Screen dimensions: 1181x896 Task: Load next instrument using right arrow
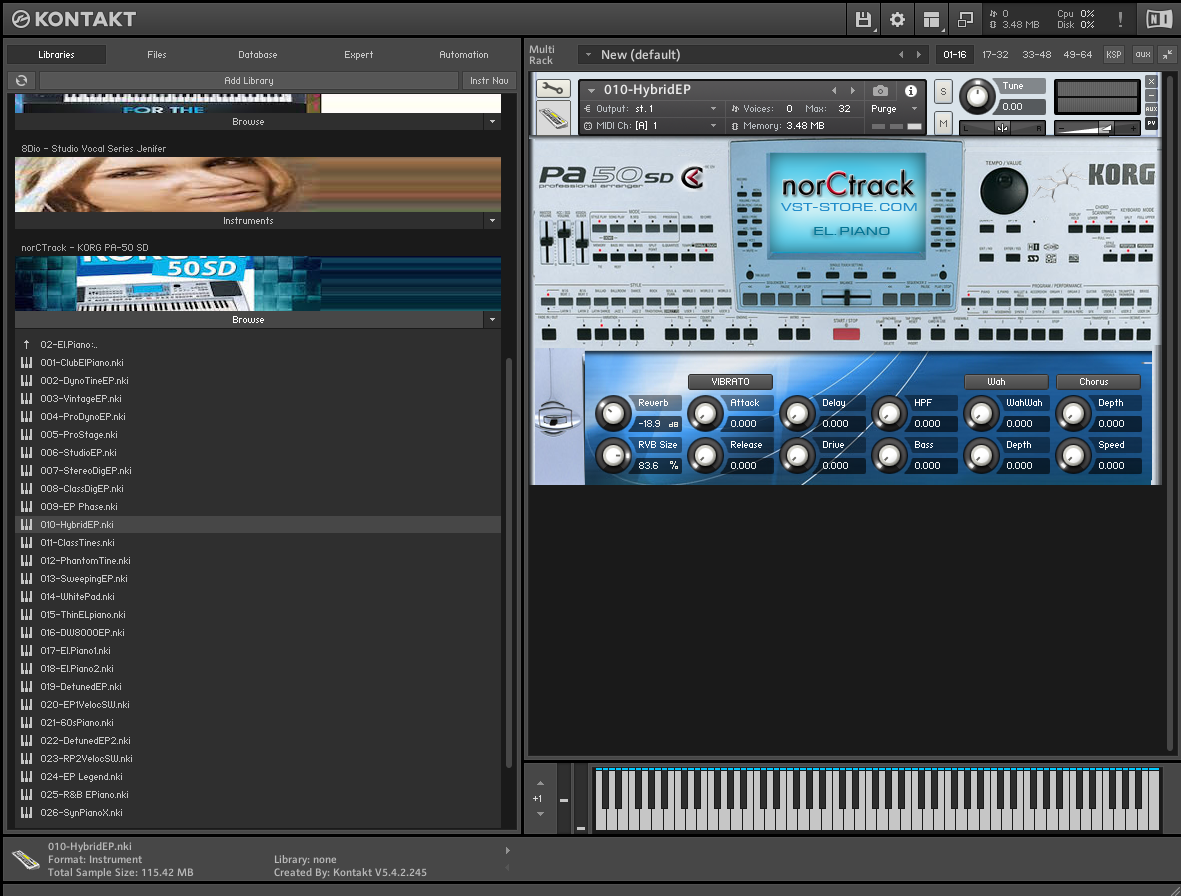pos(853,90)
